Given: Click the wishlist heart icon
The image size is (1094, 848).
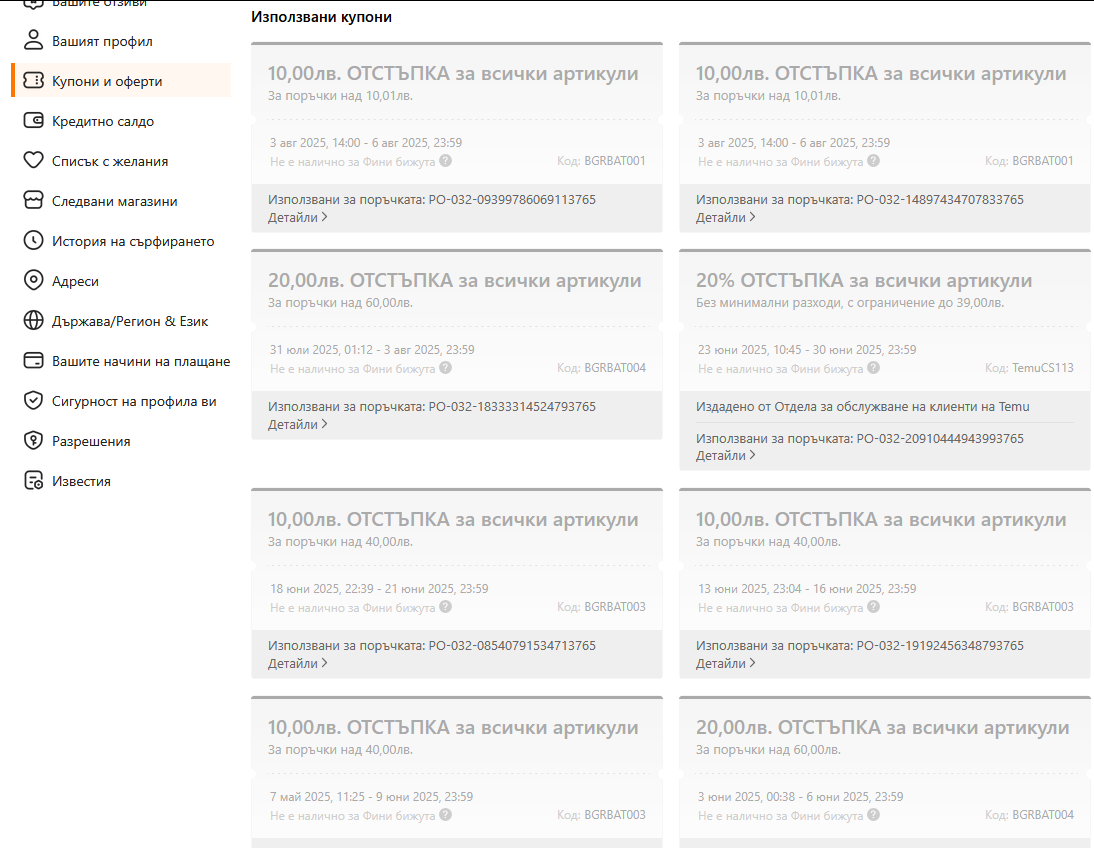Looking at the screenshot, I should 34,161.
